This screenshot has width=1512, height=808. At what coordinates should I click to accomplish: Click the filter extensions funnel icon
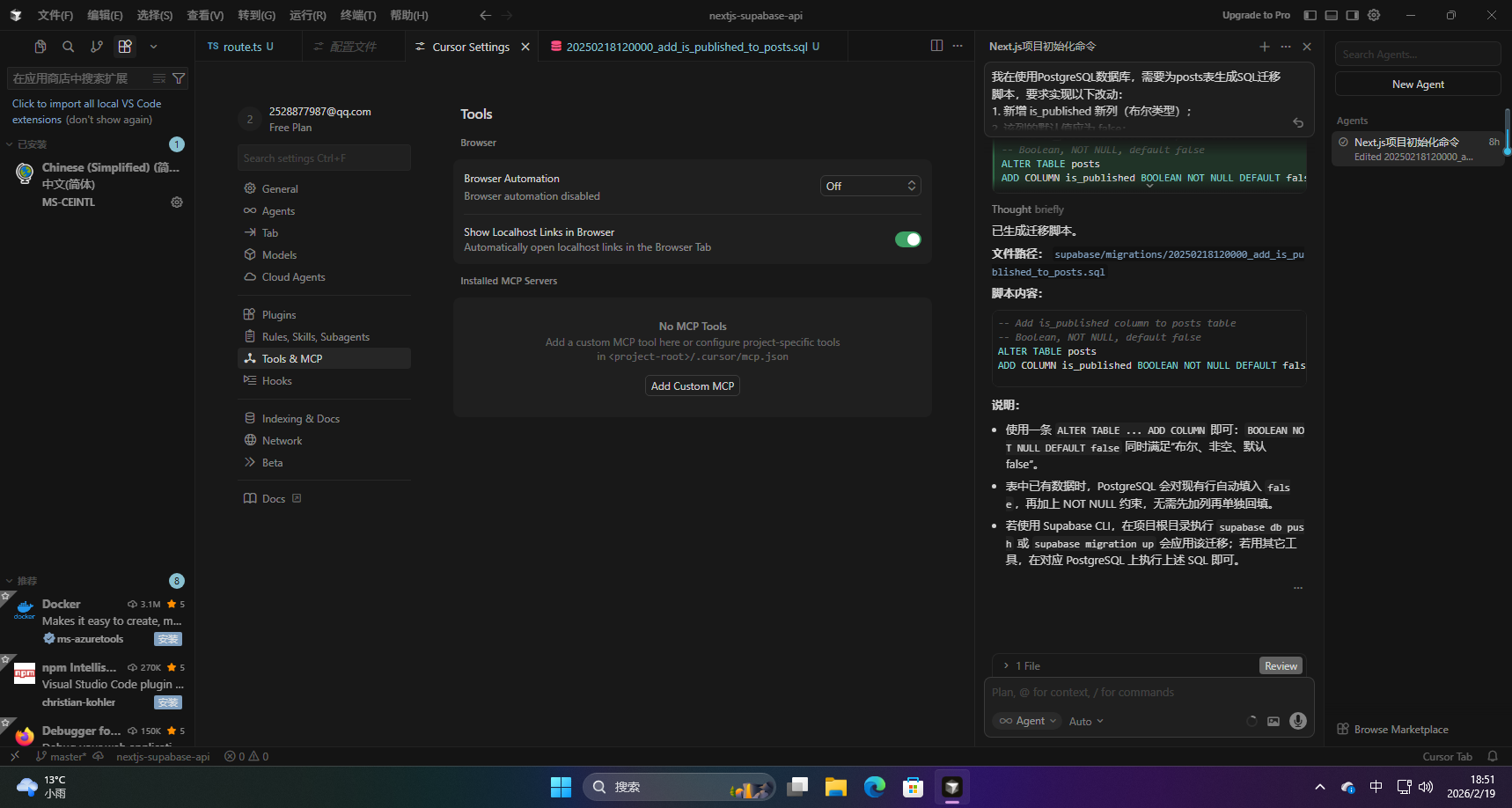point(179,78)
